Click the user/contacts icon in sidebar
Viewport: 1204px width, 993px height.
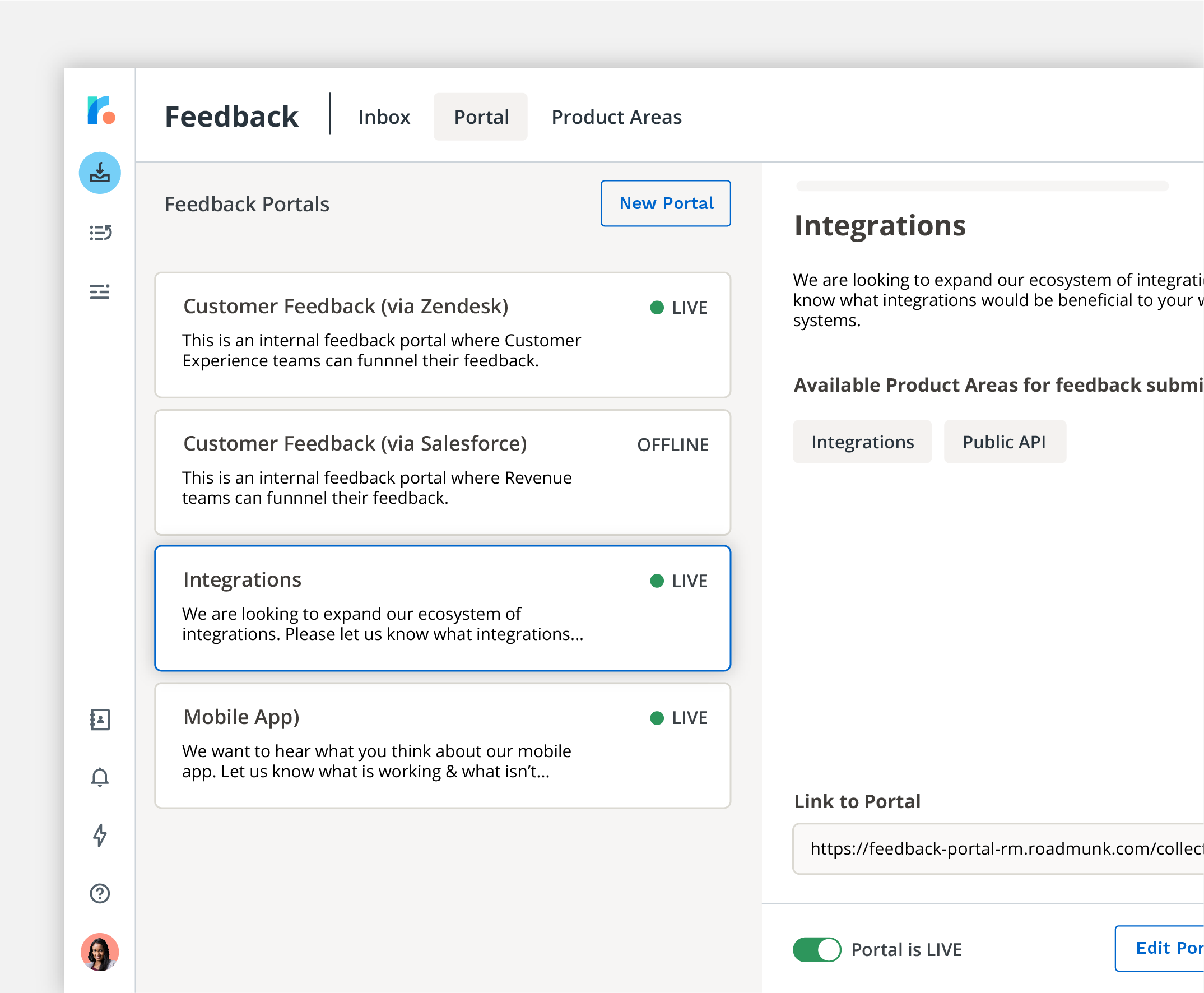(x=99, y=718)
